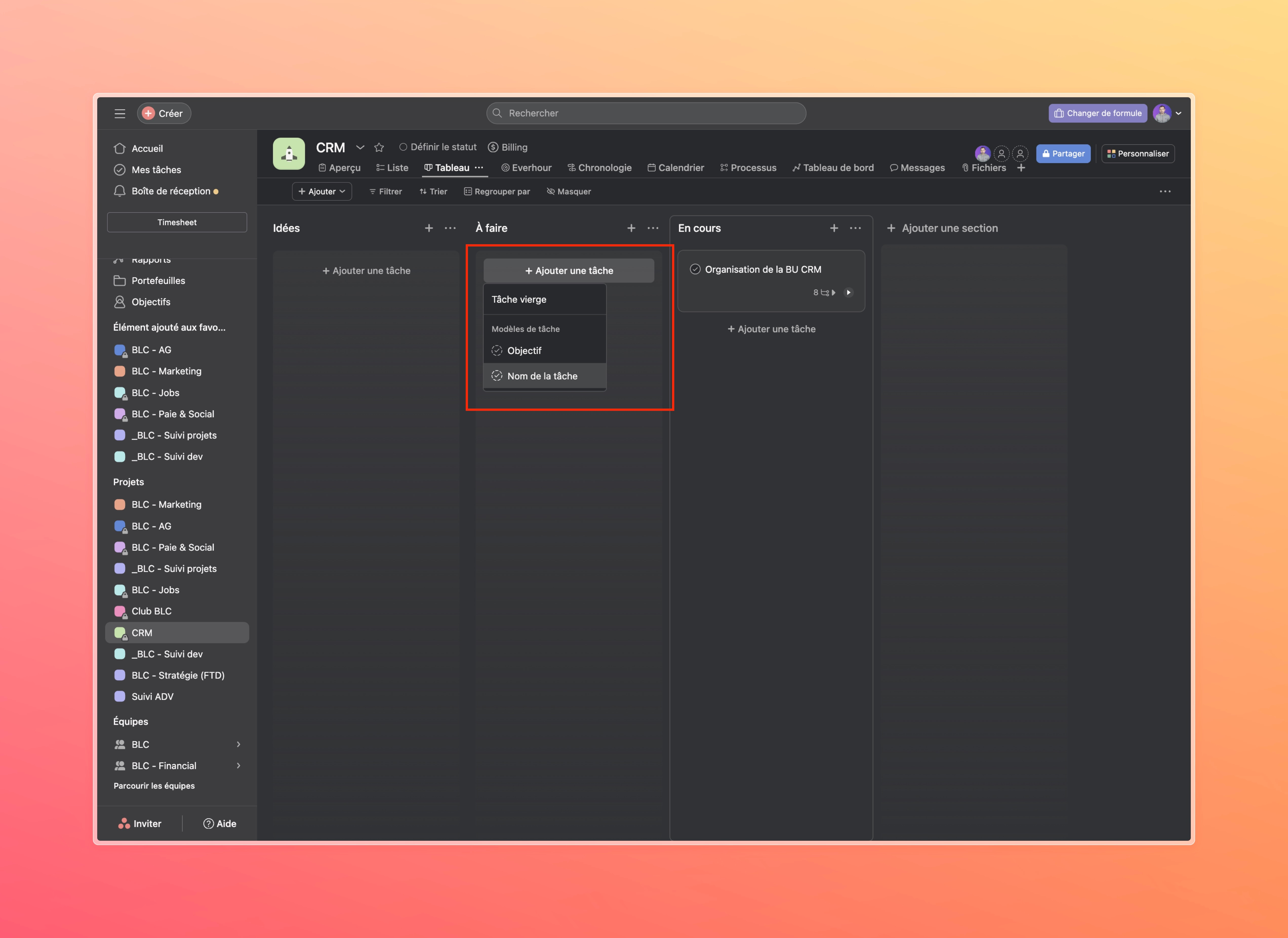The image size is (1288, 938).
Task: Select Objectif task template
Action: (545, 350)
